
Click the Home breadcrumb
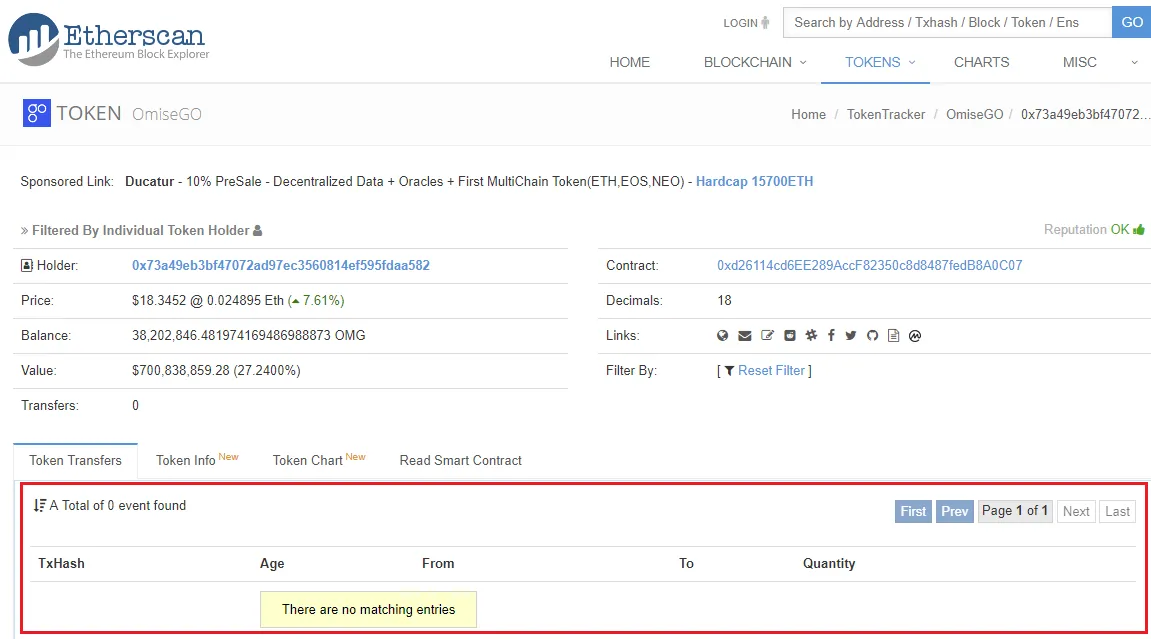click(x=808, y=114)
